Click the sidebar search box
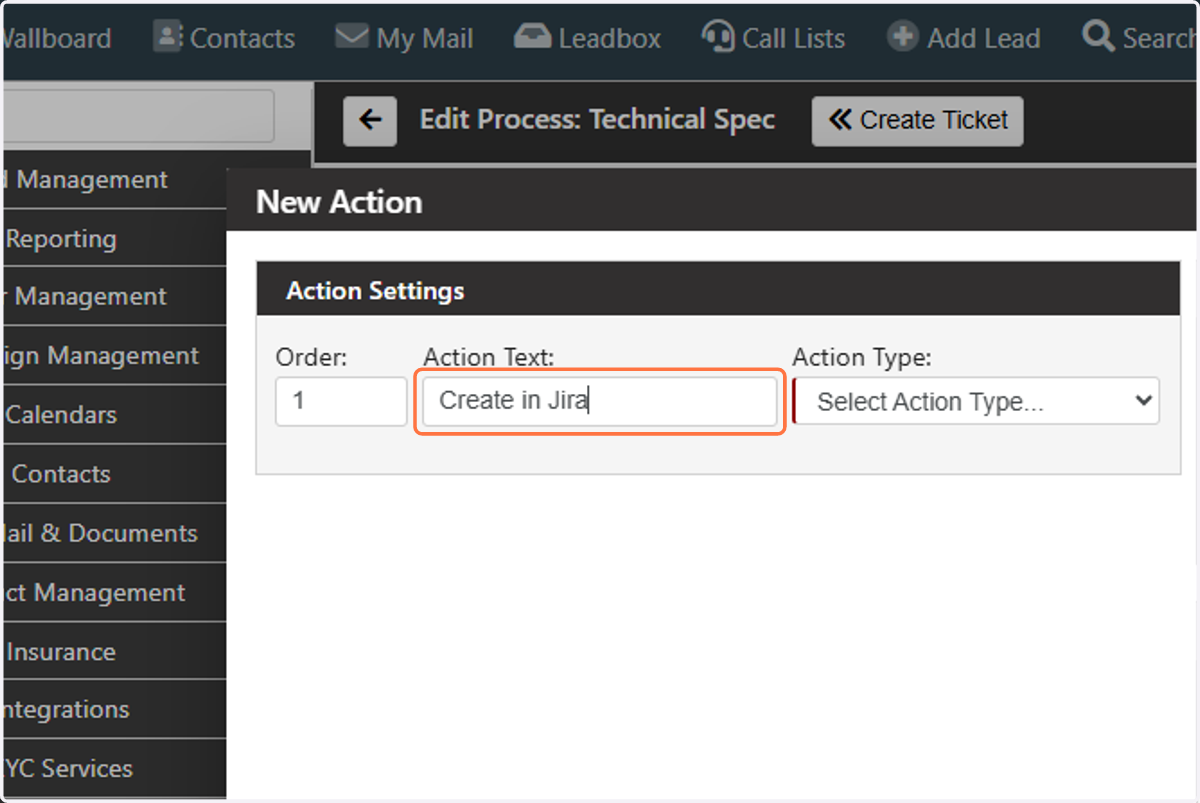 pos(138,116)
